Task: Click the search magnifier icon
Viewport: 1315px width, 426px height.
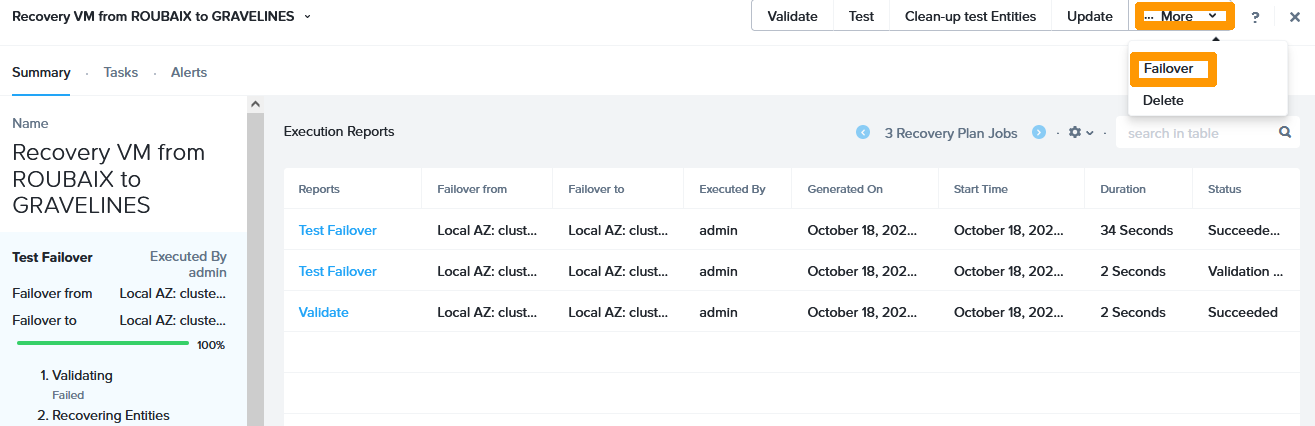Action: tap(1285, 132)
